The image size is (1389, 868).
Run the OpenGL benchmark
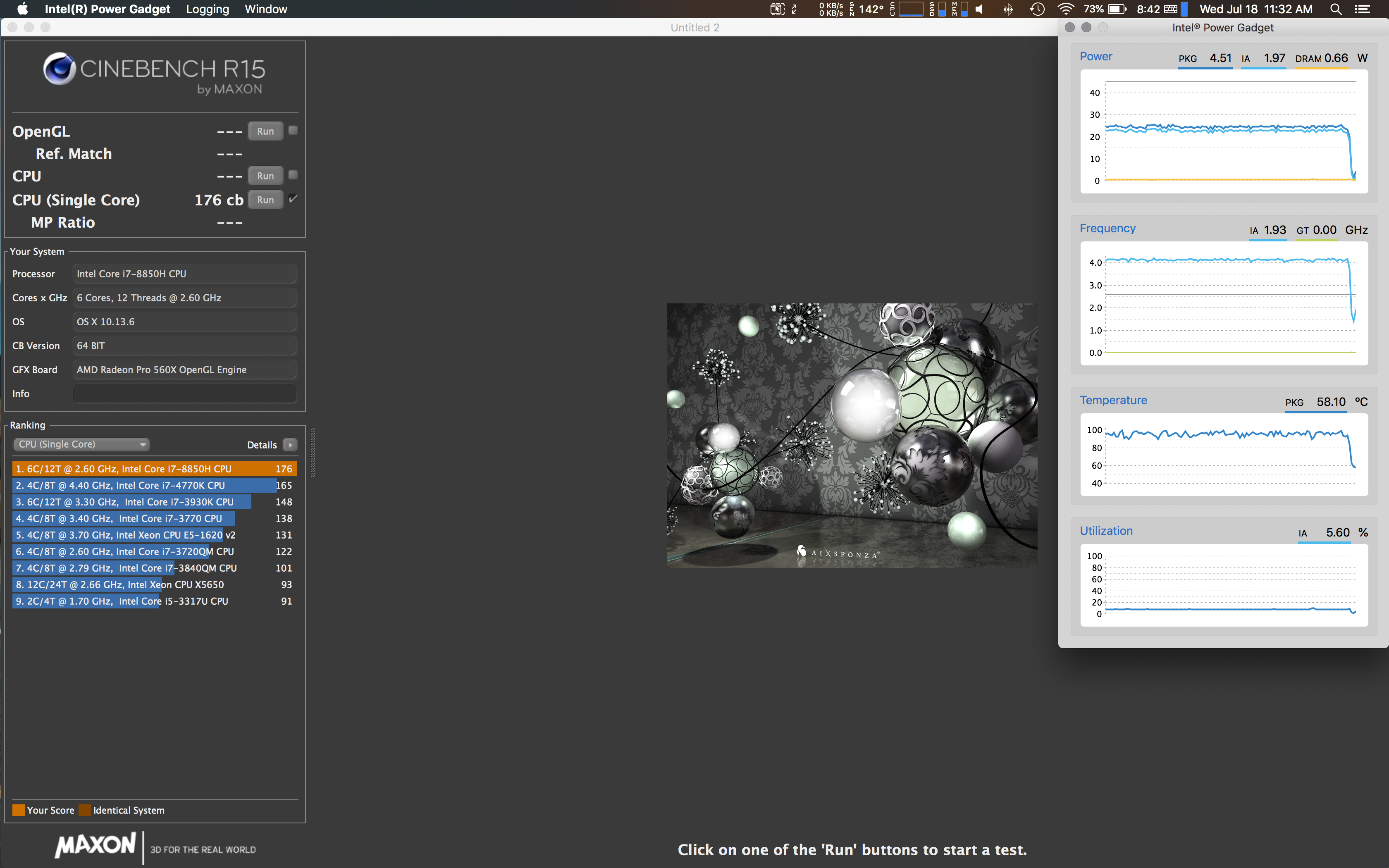[x=265, y=131]
